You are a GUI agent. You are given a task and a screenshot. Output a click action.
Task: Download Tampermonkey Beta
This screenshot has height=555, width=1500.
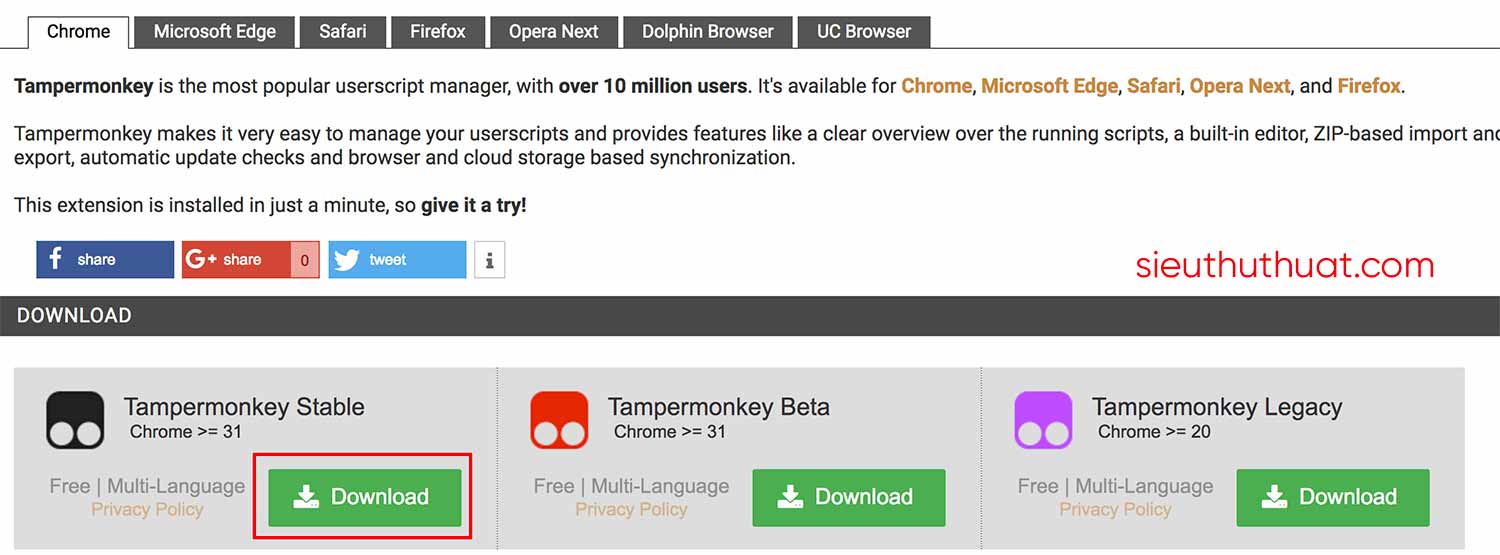(848, 497)
